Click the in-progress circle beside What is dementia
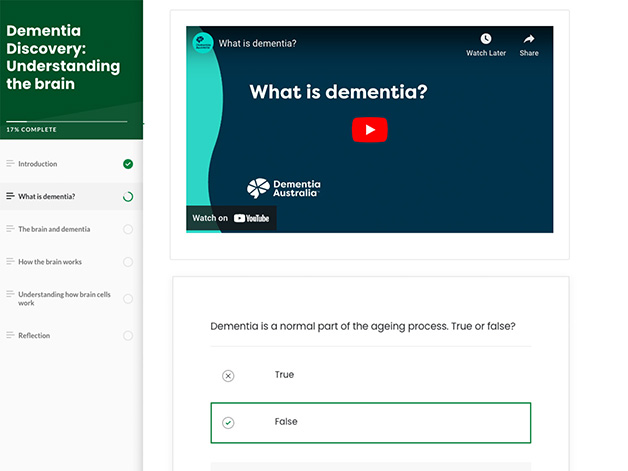The width and height of the screenshot is (628, 471). (127, 197)
